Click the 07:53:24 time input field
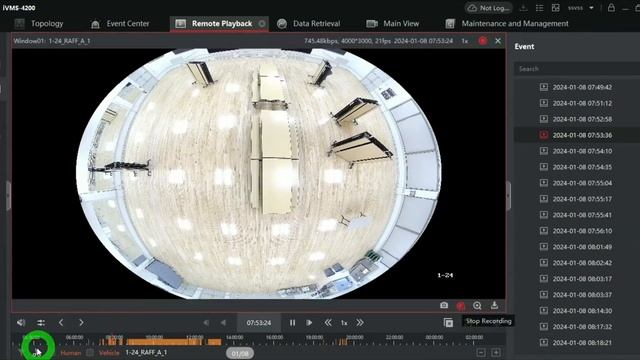The width and height of the screenshot is (640, 360). pyautogui.click(x=259, y=322)
